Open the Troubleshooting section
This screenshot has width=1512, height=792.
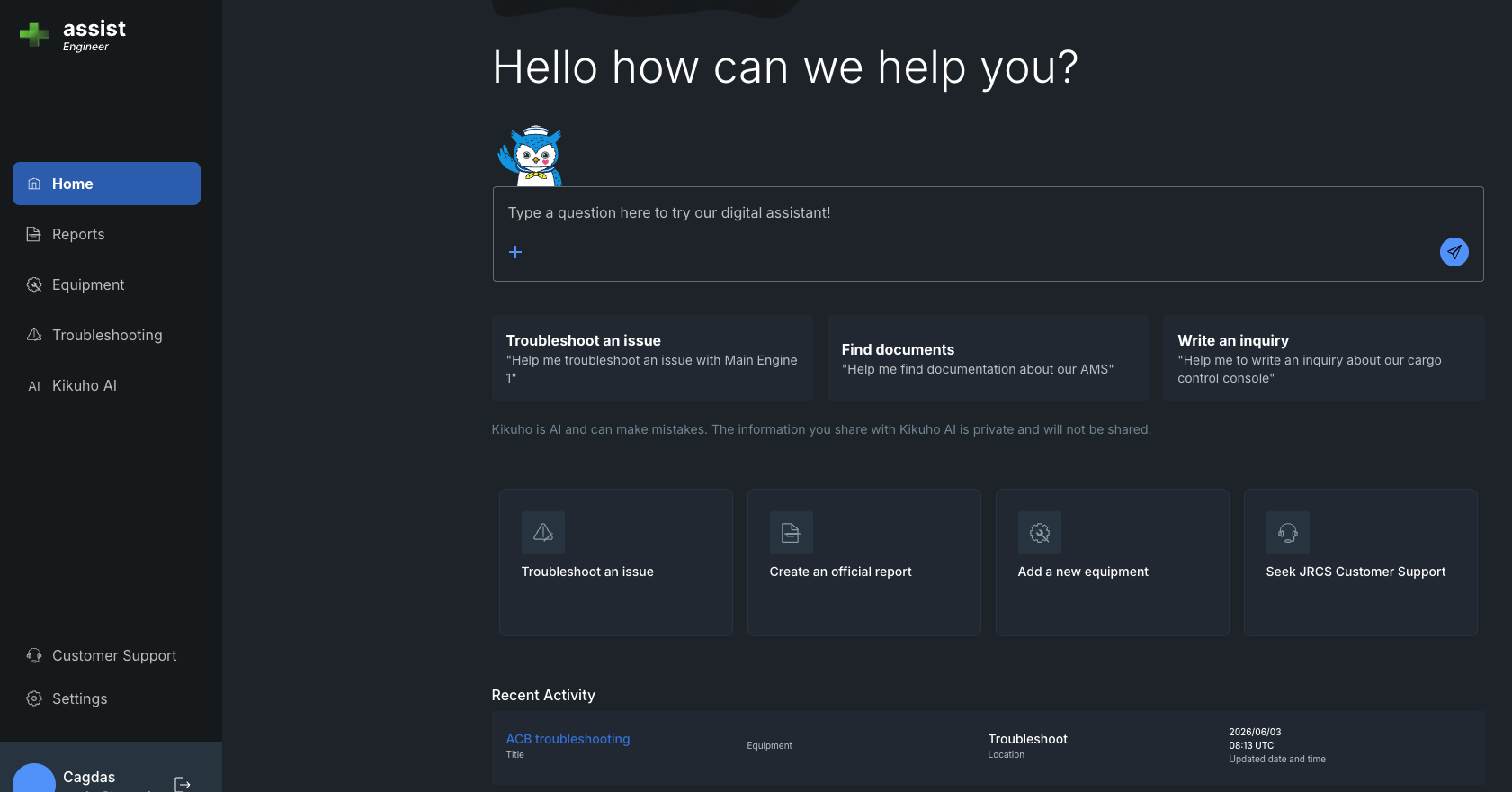tap(106, 335)
